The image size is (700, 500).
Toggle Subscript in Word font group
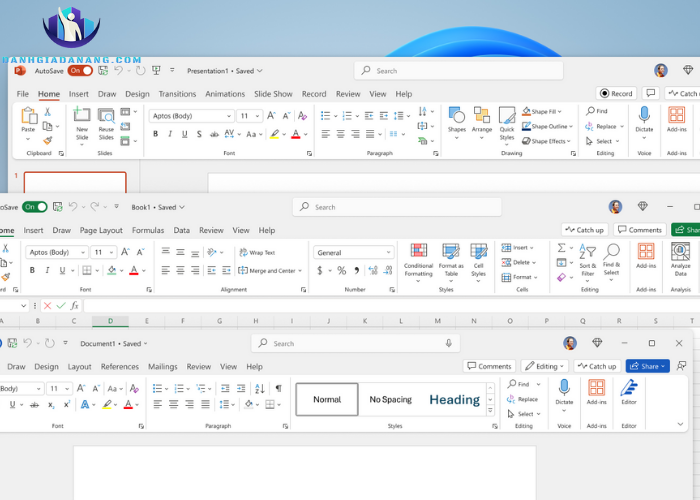click(51, 404)
